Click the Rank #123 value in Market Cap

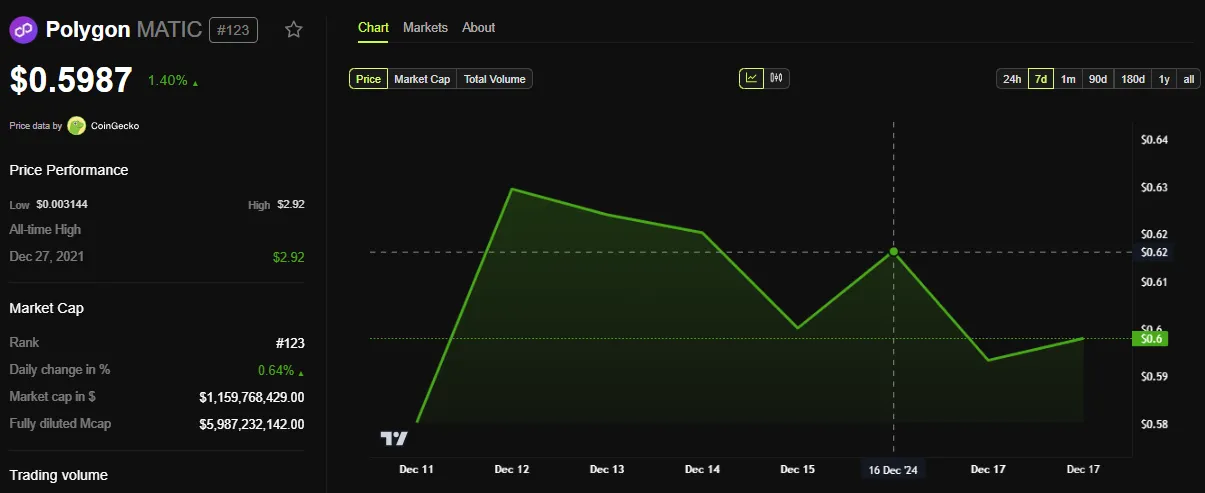pos(290,343)
